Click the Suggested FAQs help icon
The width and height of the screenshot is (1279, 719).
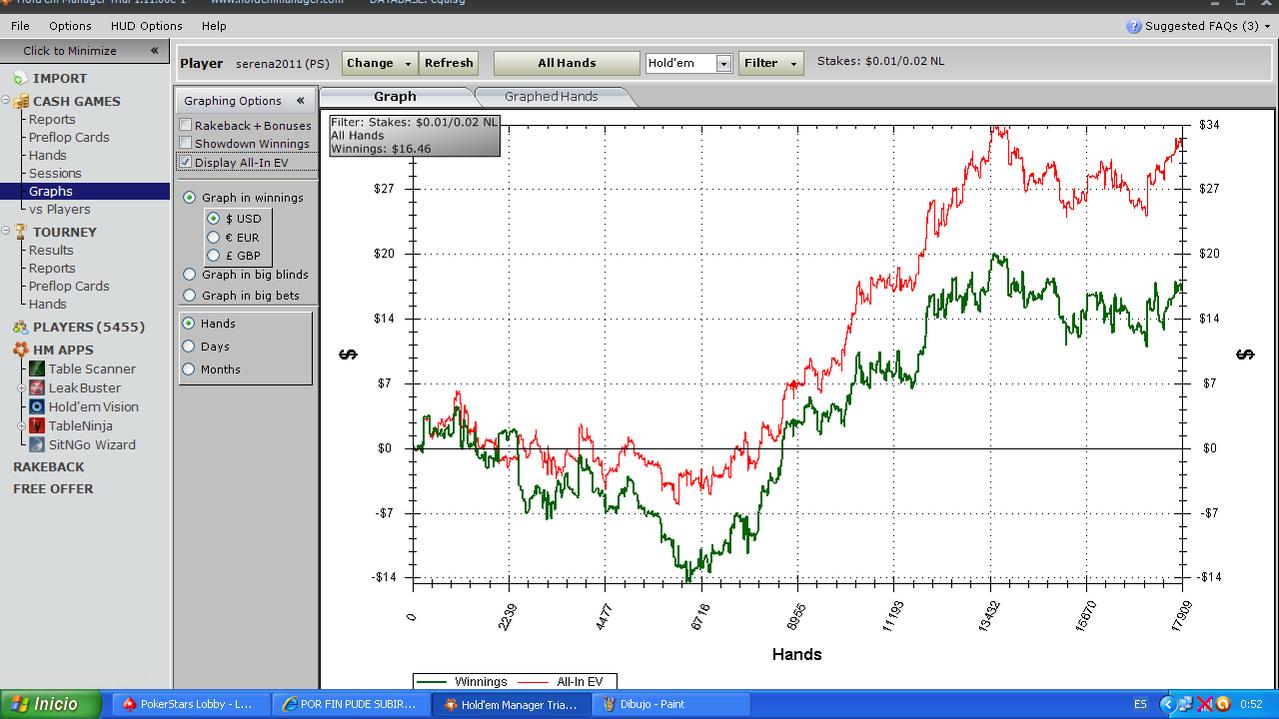pyautogui.click(x=1134, y=26)
